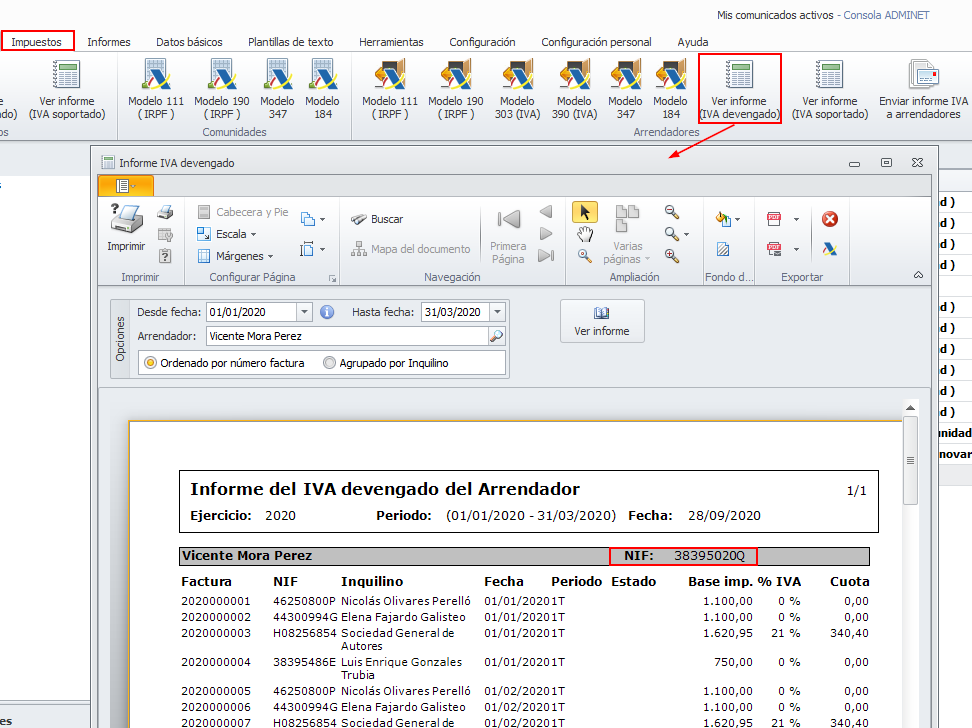Open Modelo 303 (IVA) for Arrendadores
This screenshot has width=972, height=728.
517,89
